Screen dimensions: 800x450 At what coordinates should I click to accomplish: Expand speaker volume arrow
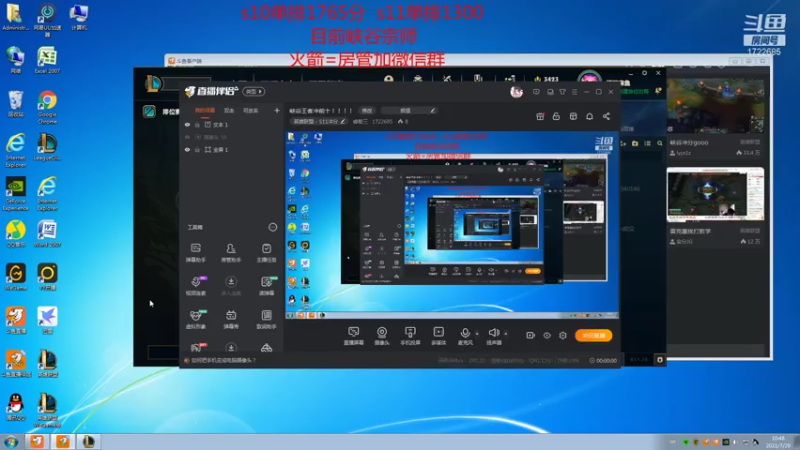click(506, 334)
